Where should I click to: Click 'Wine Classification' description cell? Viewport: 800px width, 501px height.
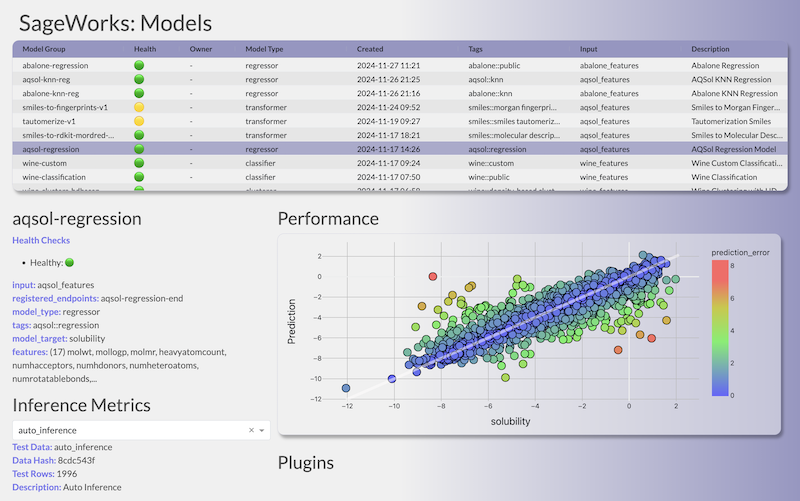pyautogui.click(x=724, y=177)
